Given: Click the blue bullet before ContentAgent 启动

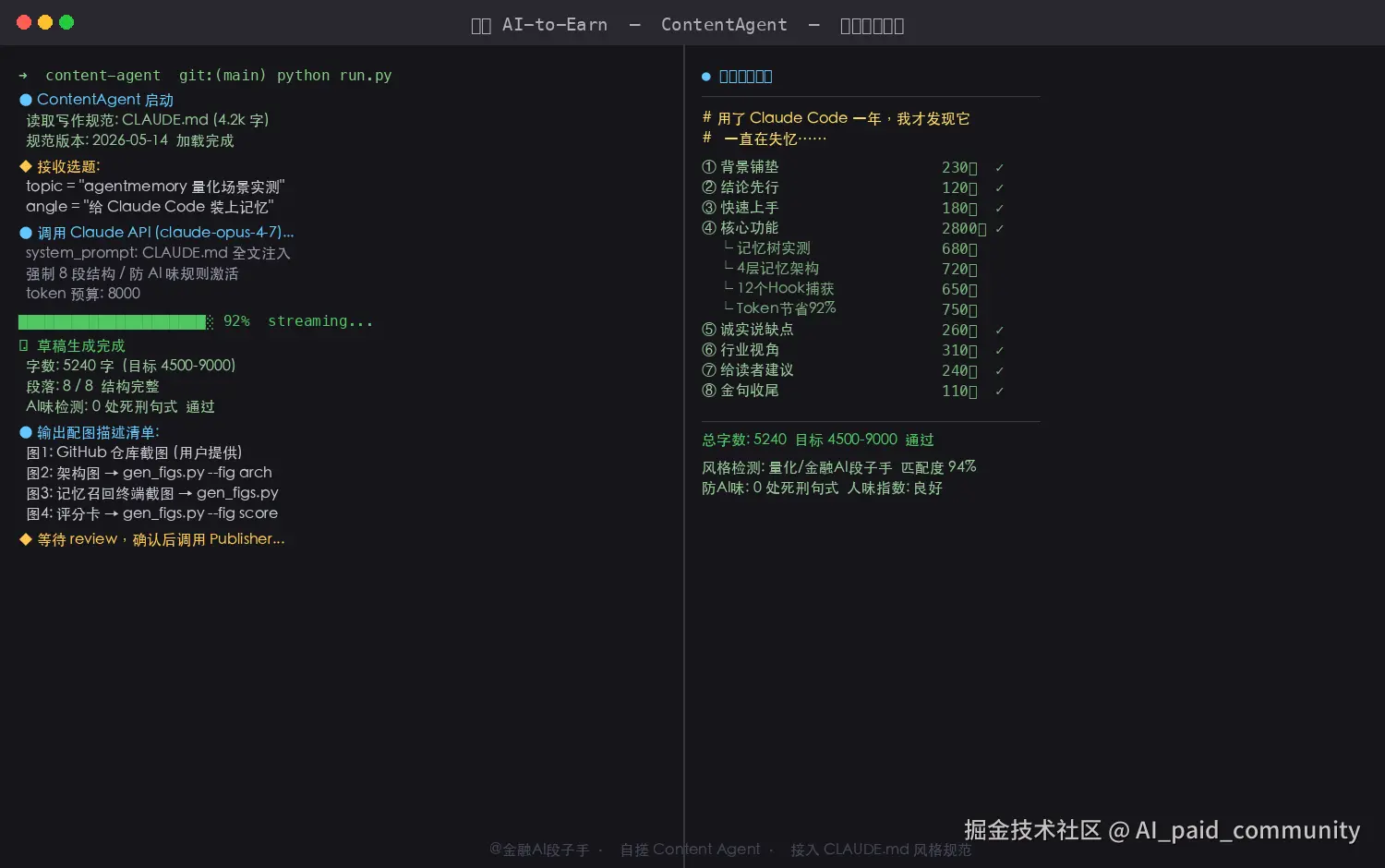Looking at the screenshot, I should pos(26,100).
